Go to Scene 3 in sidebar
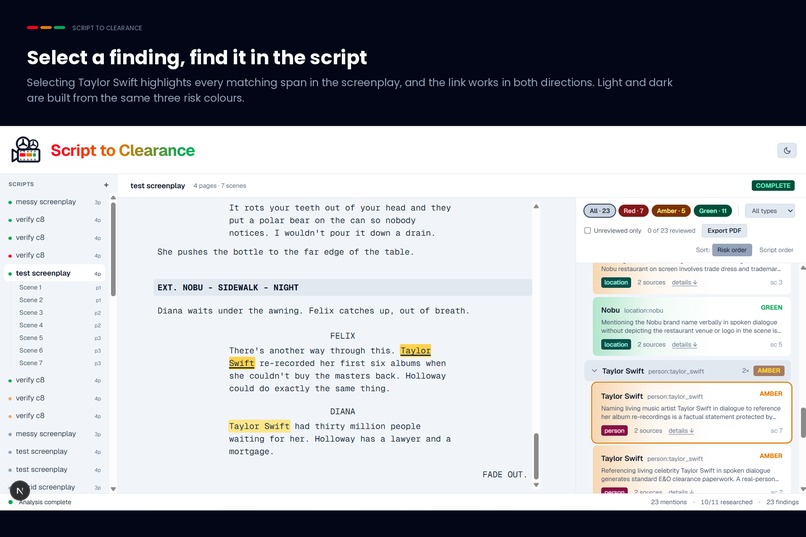 pyautogui.click(x=31, y=312)
